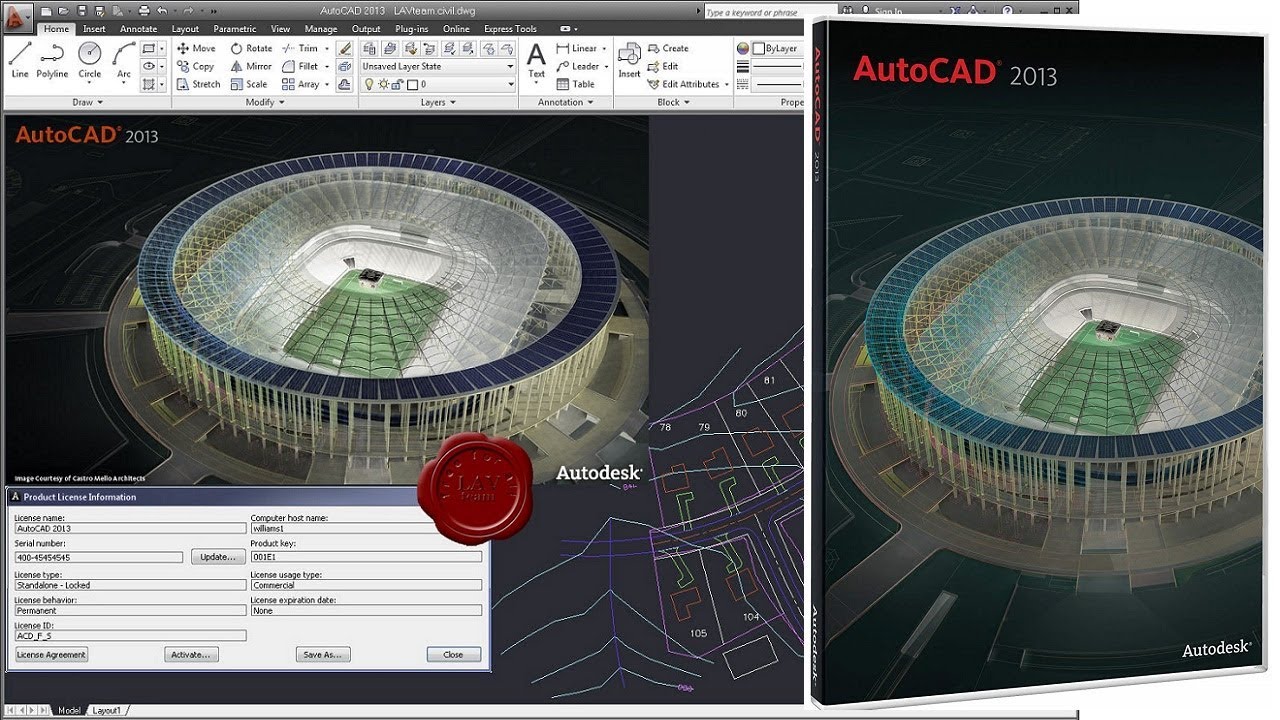
Task: Toggle the layer light bulb visibility
Action: [x=369, y=84]
